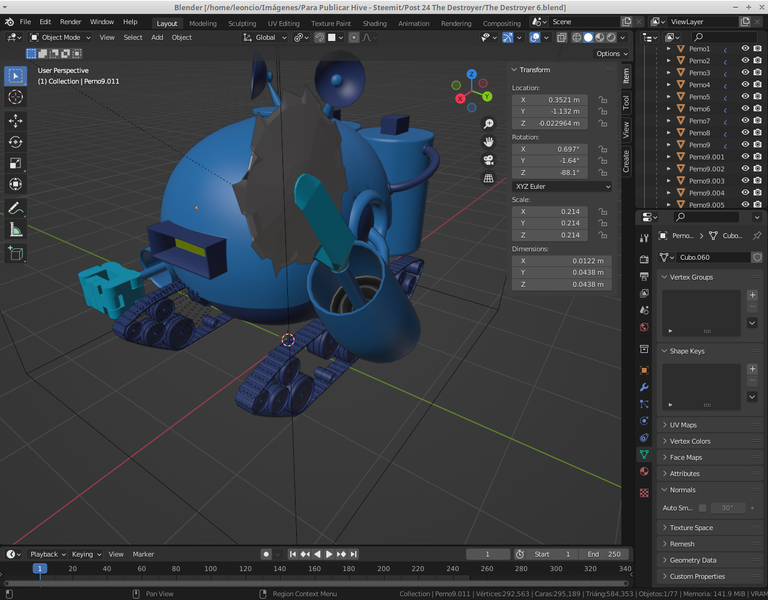
Task: Open Object Mode dropdown
Action: click(x=60, y=37)
